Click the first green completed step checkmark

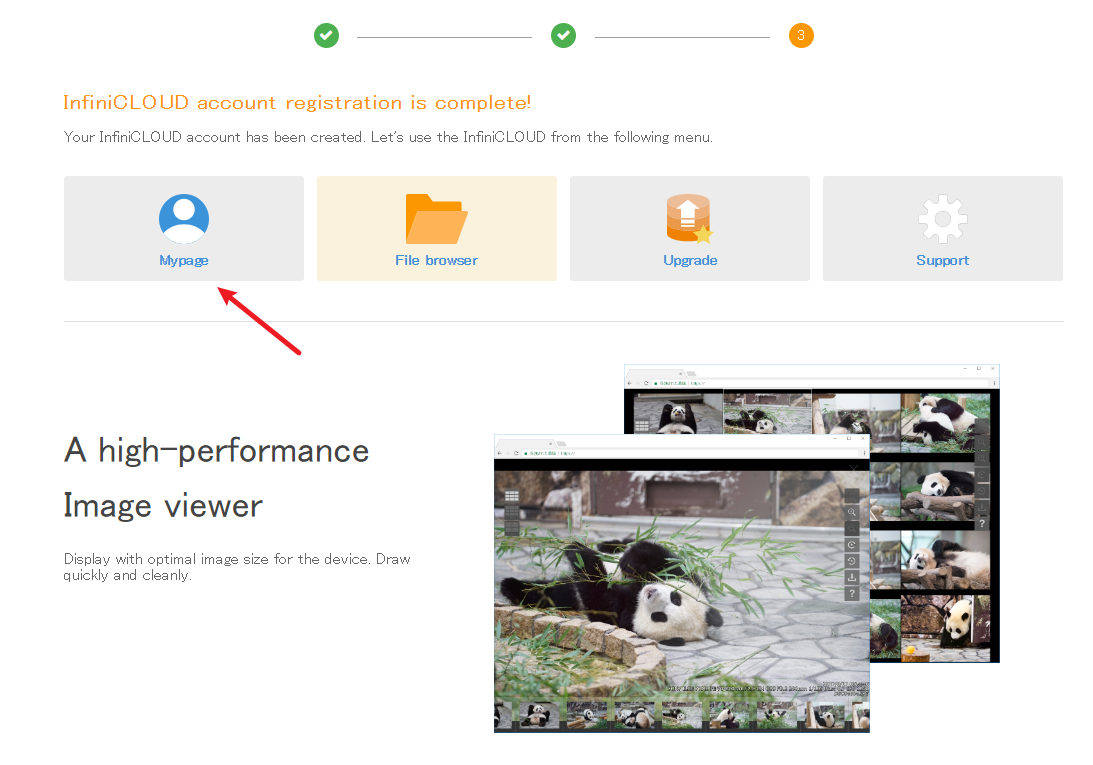[326, 36]
